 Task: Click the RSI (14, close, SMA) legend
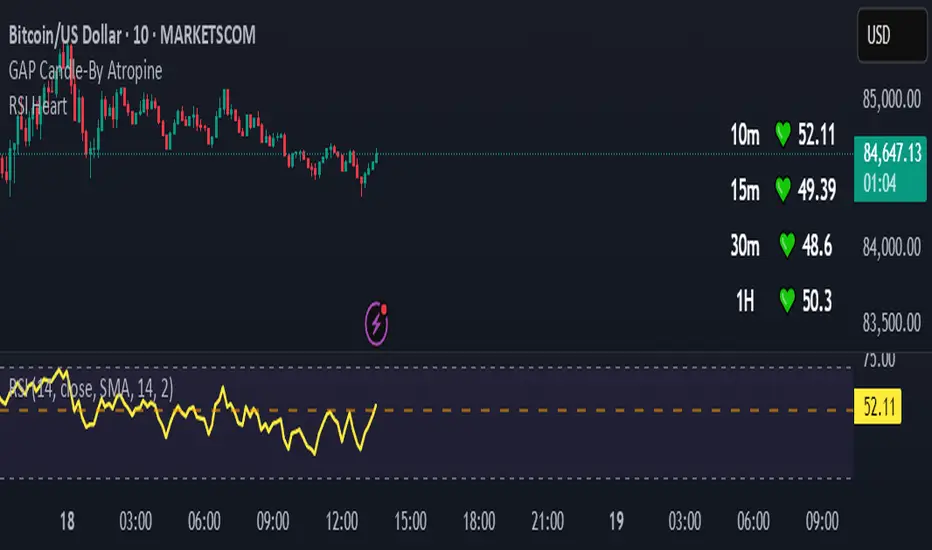point(90,392)
